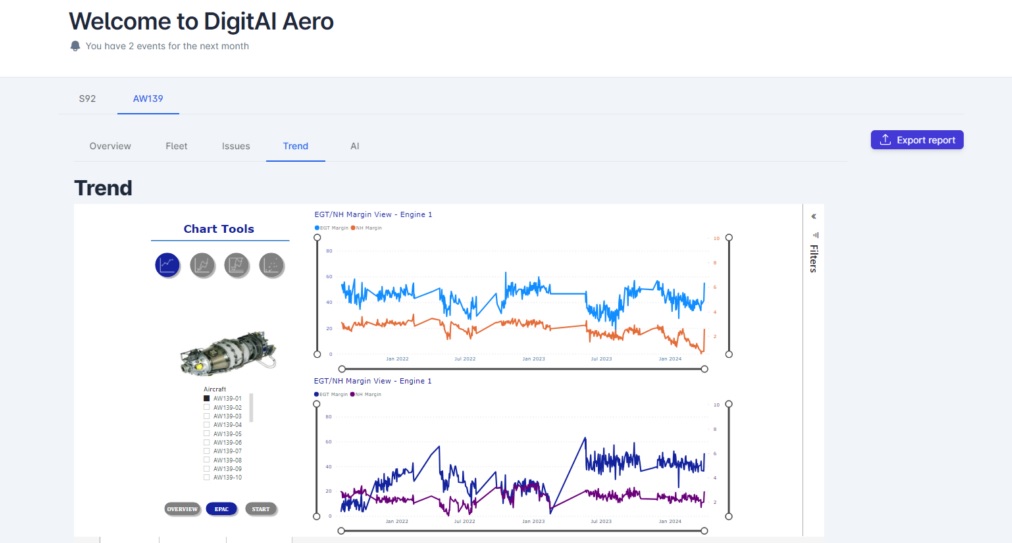Screen dimensions: 1012x543
Task: Switch to the AW139 tab
Action: click(148, 99)
